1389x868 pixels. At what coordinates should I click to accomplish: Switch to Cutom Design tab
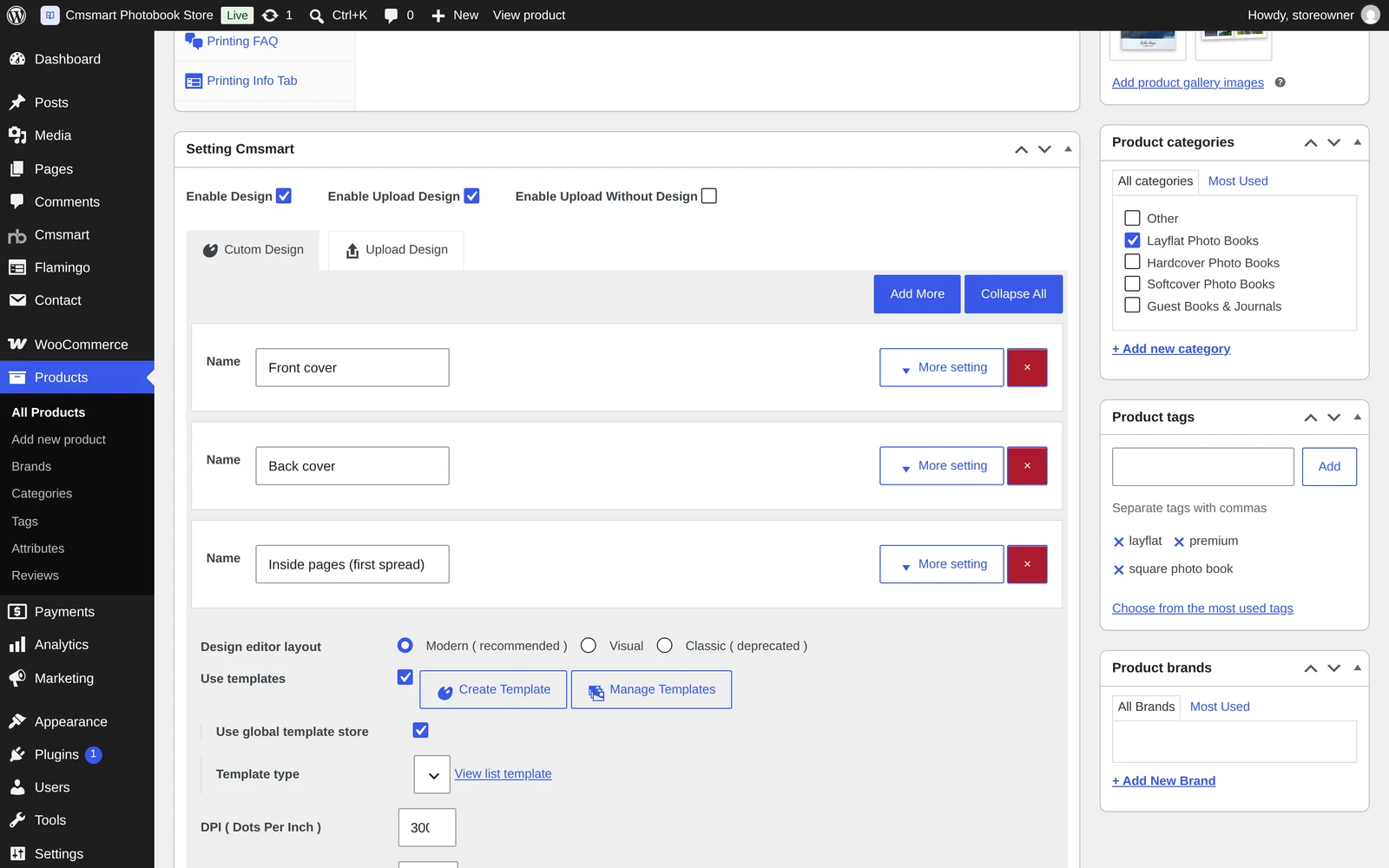coord(253,250)
